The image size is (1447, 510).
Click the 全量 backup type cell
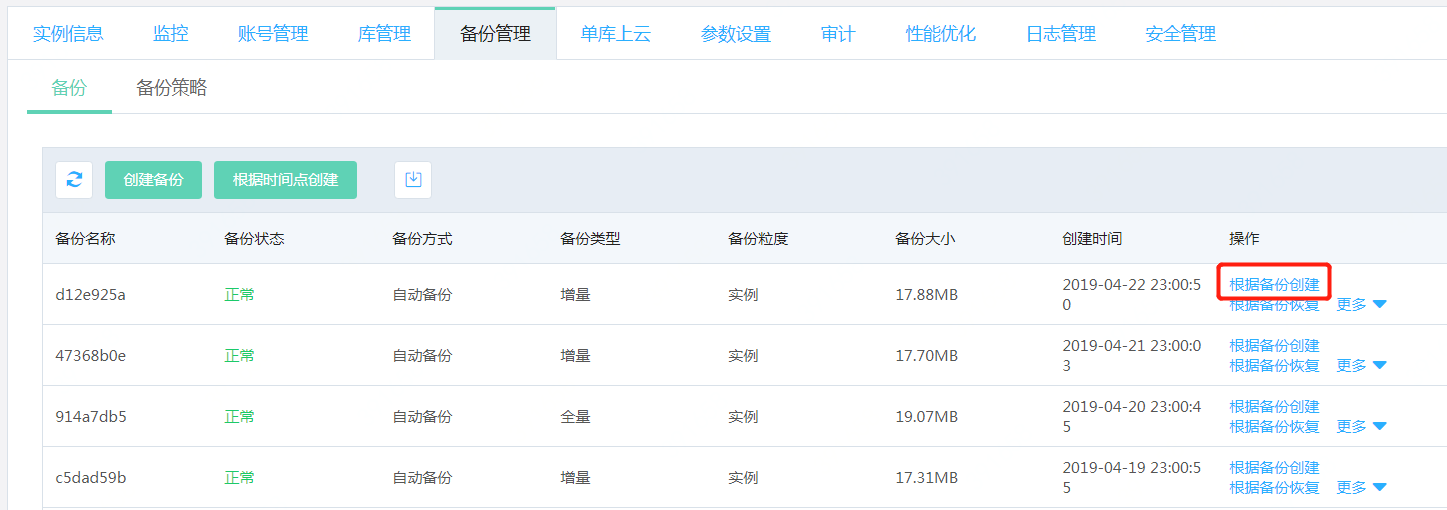[x=575, y=417]
